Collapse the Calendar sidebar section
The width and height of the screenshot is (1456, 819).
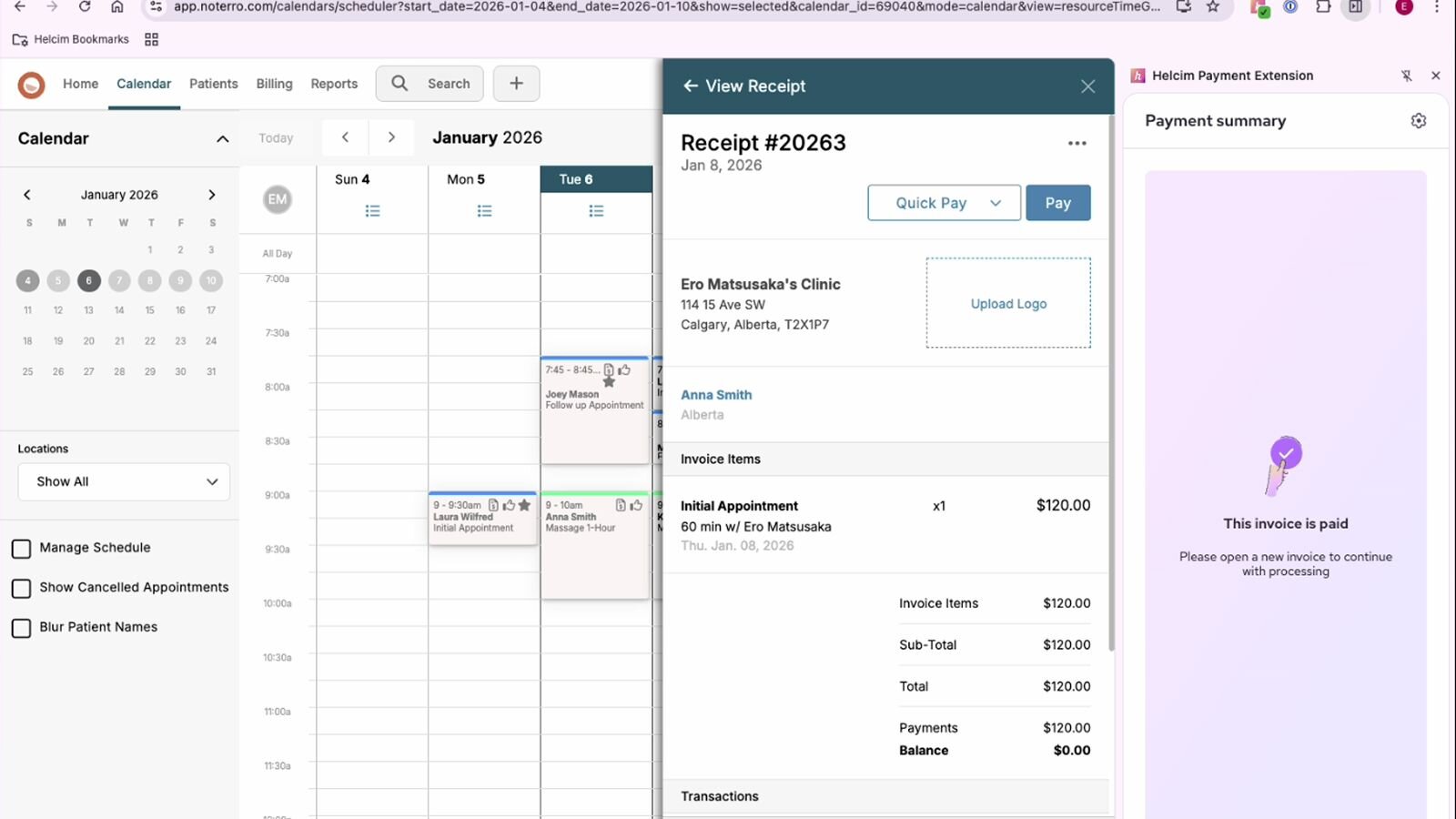[222, 139]
